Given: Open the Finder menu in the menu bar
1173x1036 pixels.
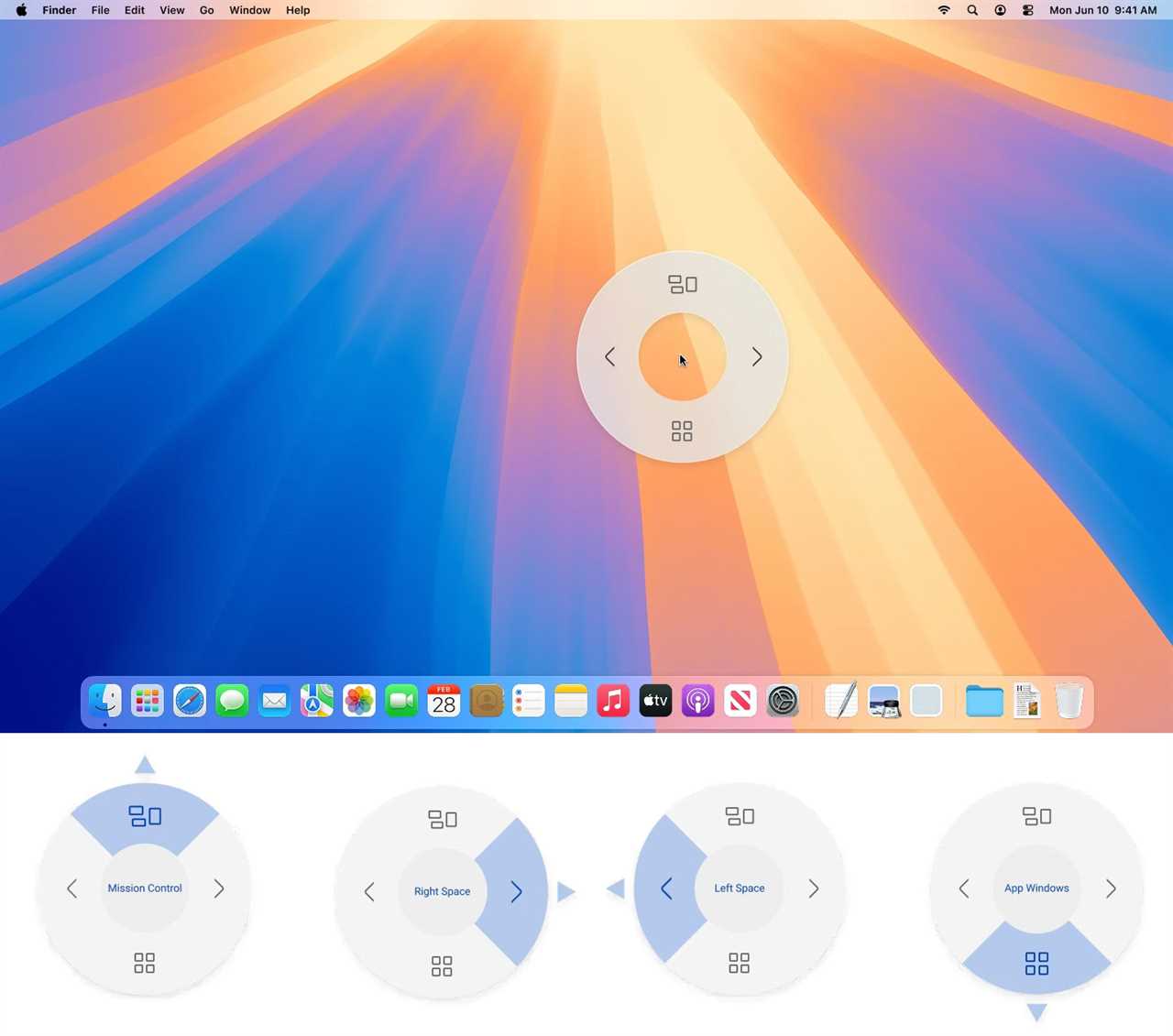Looking at the screenshot, I should pos(59,10).
